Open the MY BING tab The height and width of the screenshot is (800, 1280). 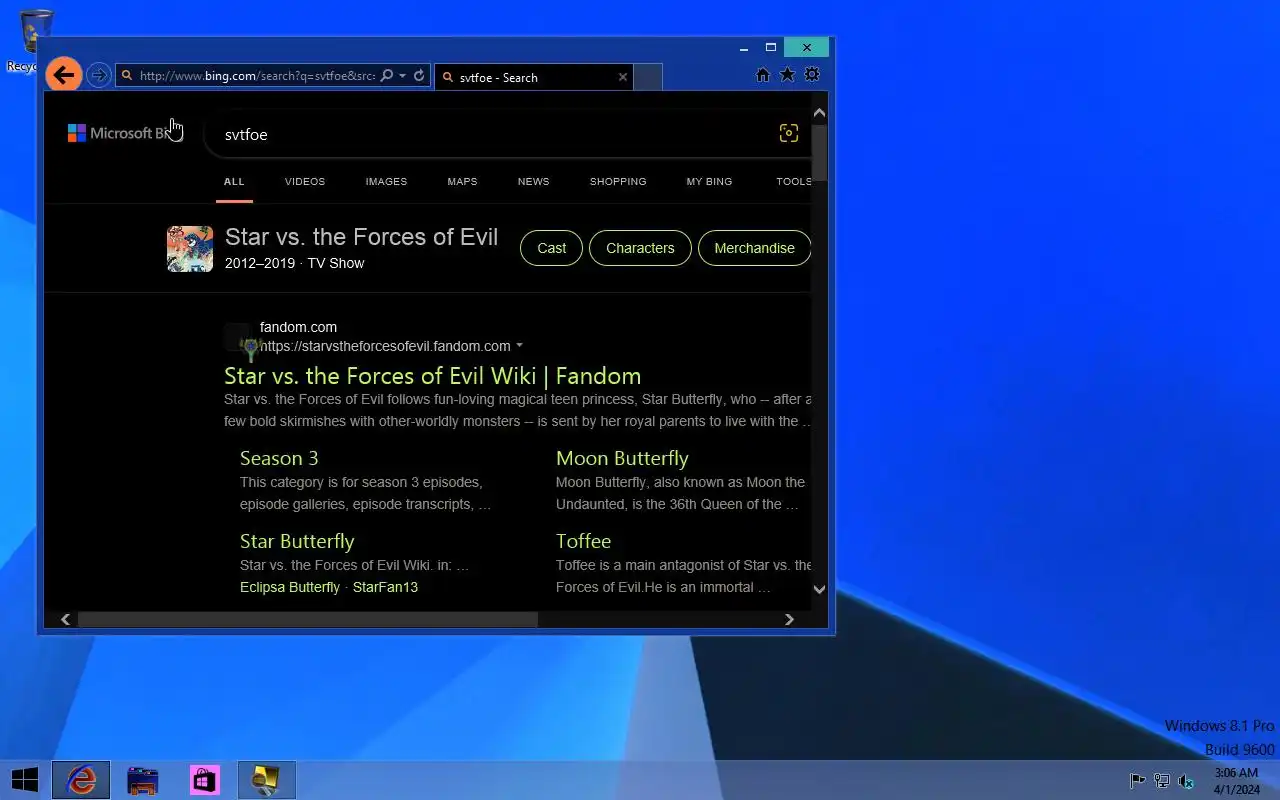pyautogui.click(x=709, y=182)
